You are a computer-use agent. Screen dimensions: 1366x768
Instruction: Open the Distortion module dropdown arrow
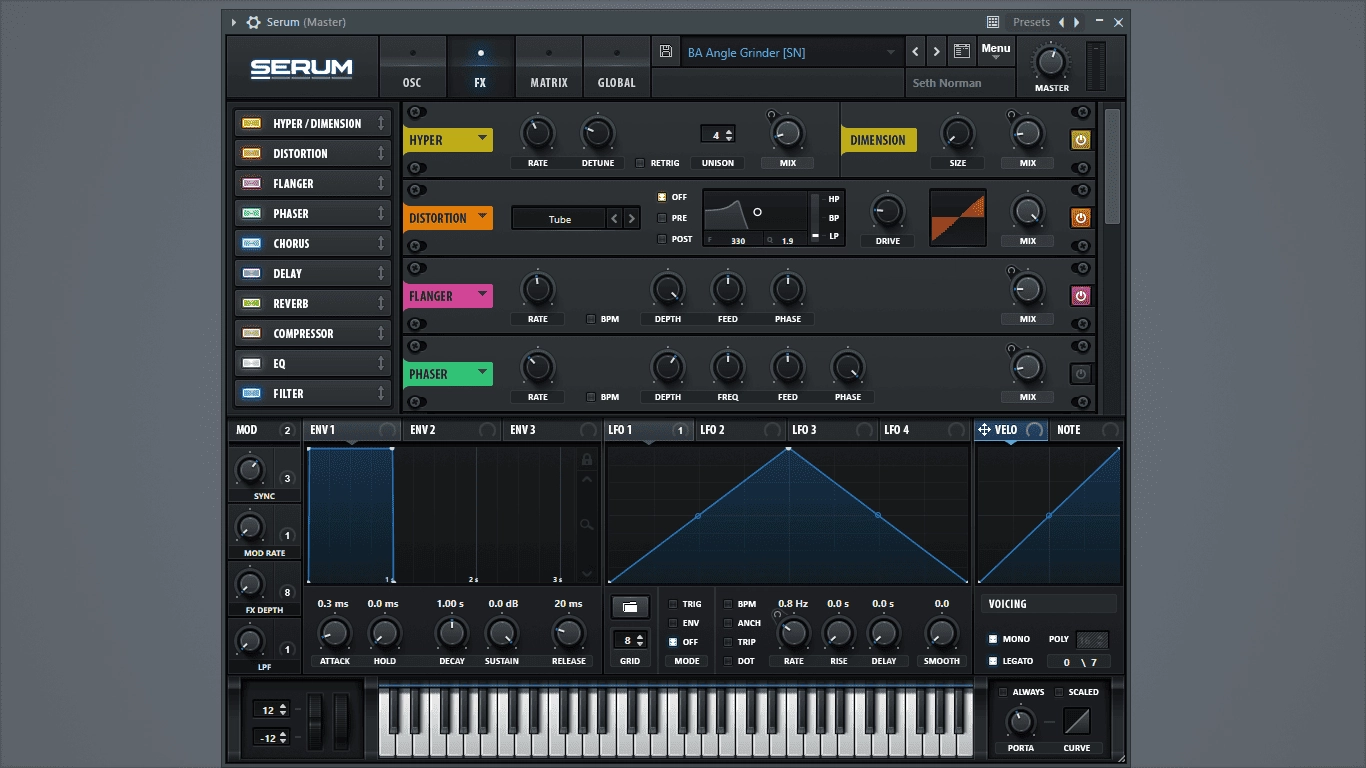pyautogui.click(x=482, y=217)
